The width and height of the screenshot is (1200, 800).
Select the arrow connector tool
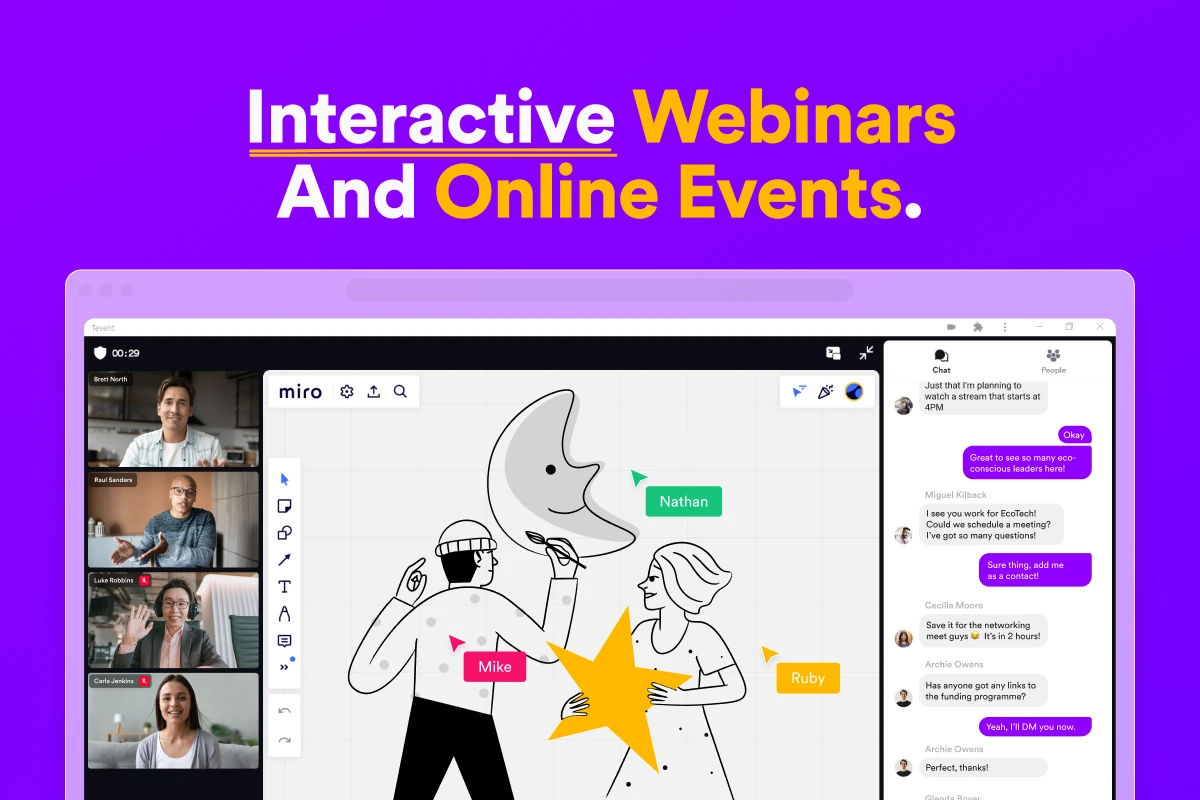pos(284,560)
